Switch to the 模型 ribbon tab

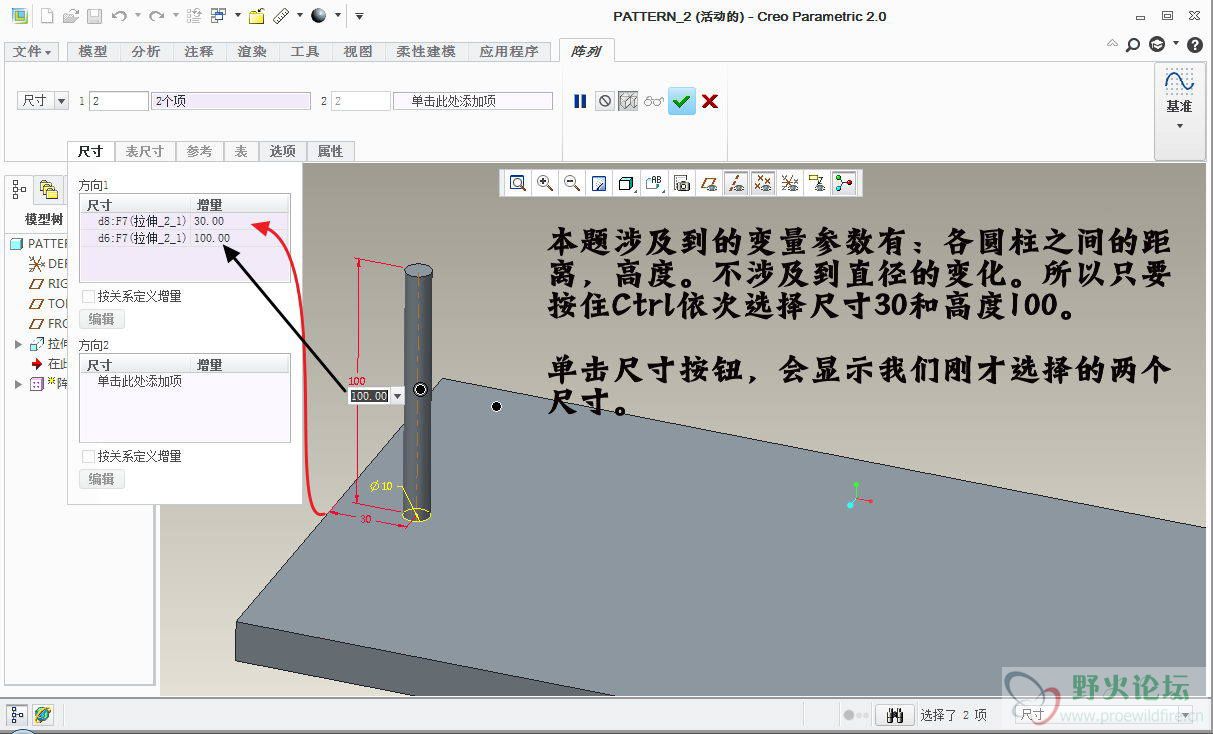(93, 52)
